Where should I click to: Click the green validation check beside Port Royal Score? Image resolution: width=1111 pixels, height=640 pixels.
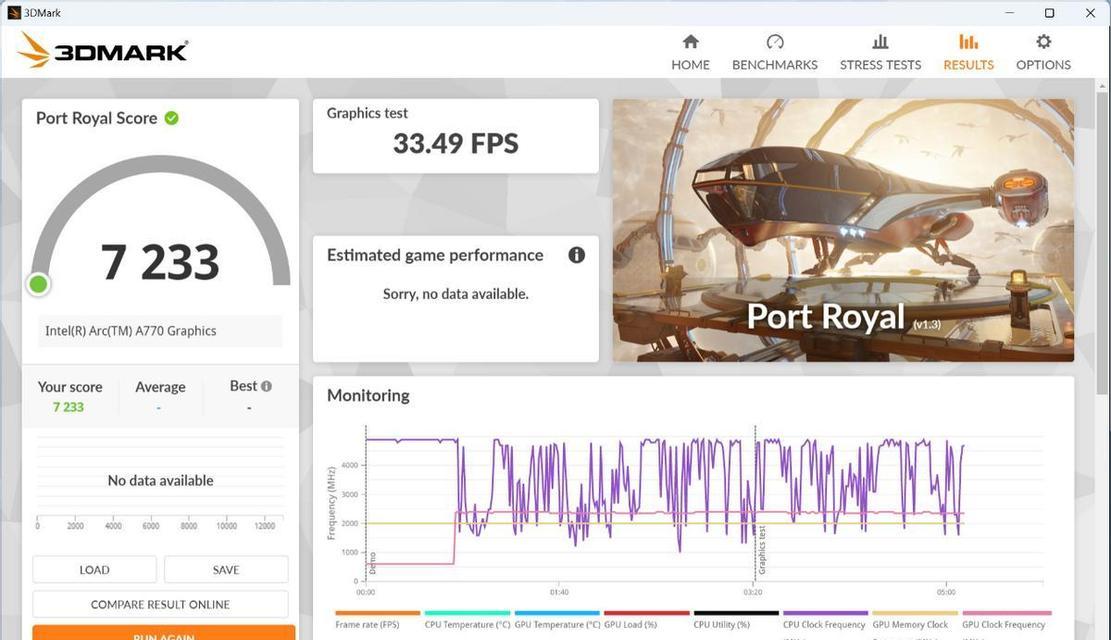(171, 118)
